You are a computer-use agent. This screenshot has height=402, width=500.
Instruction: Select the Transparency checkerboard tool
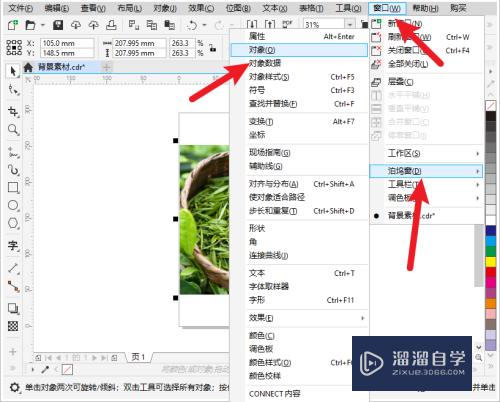13,326
